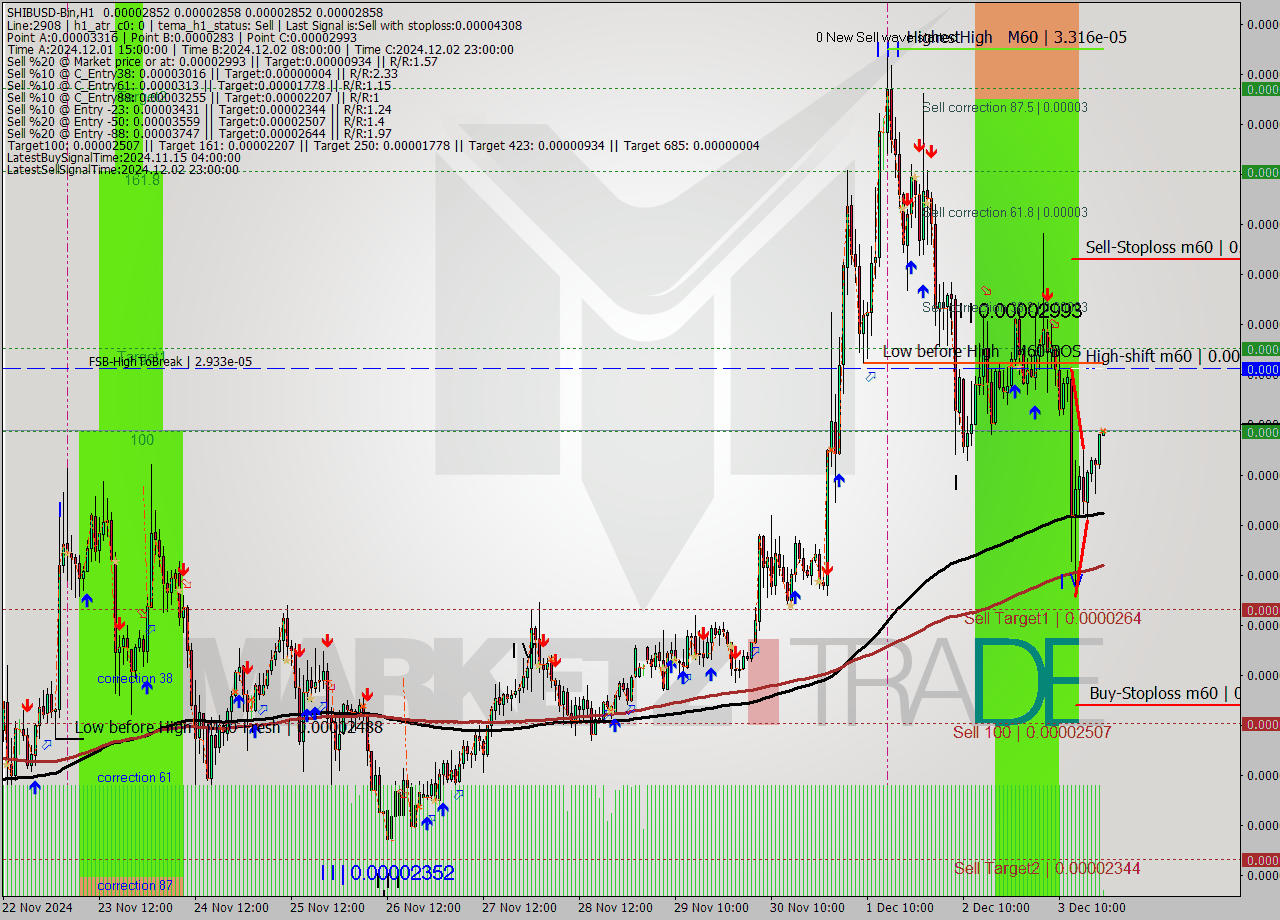
Task: Click the '24 Nov 12:00' time axis label
Action: 231,907
